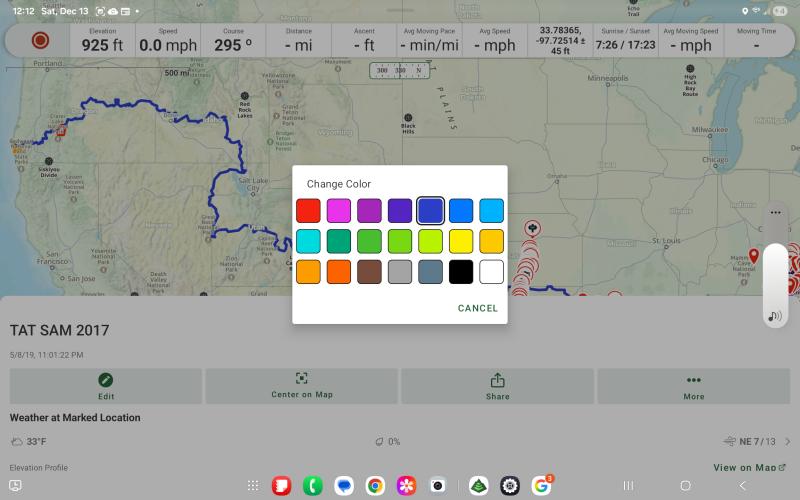
Task: Tap the High Rock Bay Route marker
Action: [690, 69]
